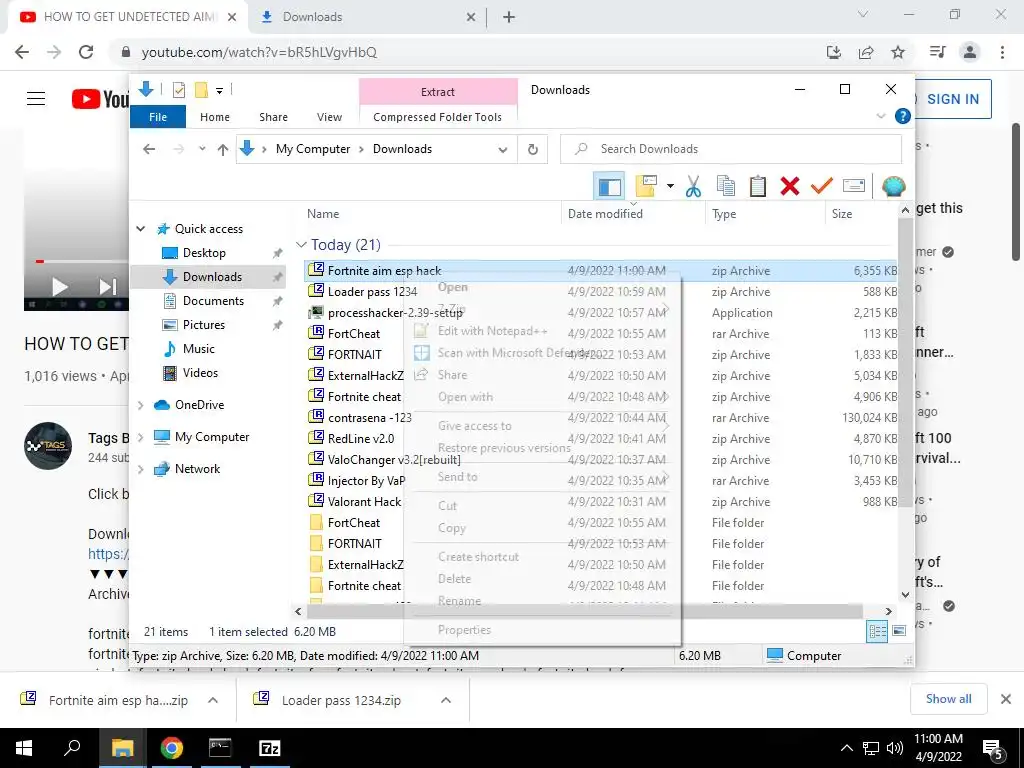Viewport: 1024px width, 768px height.
Task: Open Chrome media controls icon
Action: pos(937,52)
